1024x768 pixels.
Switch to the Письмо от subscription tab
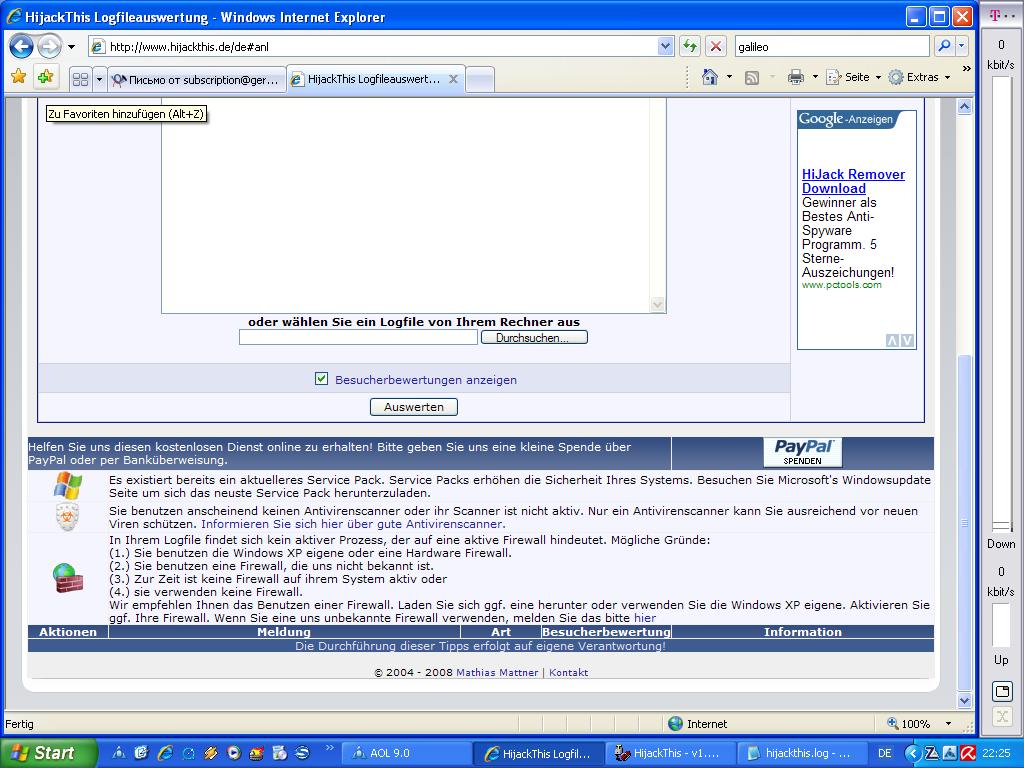[197, 80]
